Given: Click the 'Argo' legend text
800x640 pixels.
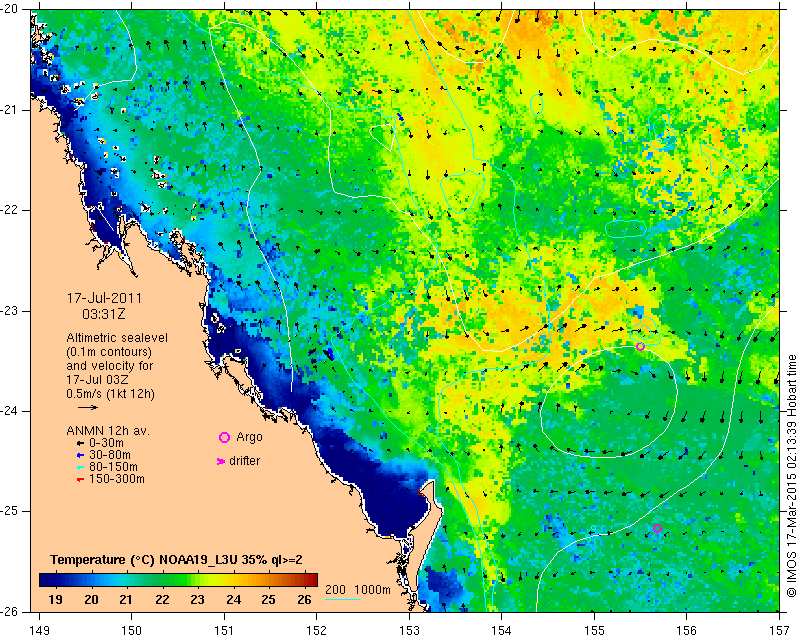Looking at the screenshot, I should click(x=249, y=437).
